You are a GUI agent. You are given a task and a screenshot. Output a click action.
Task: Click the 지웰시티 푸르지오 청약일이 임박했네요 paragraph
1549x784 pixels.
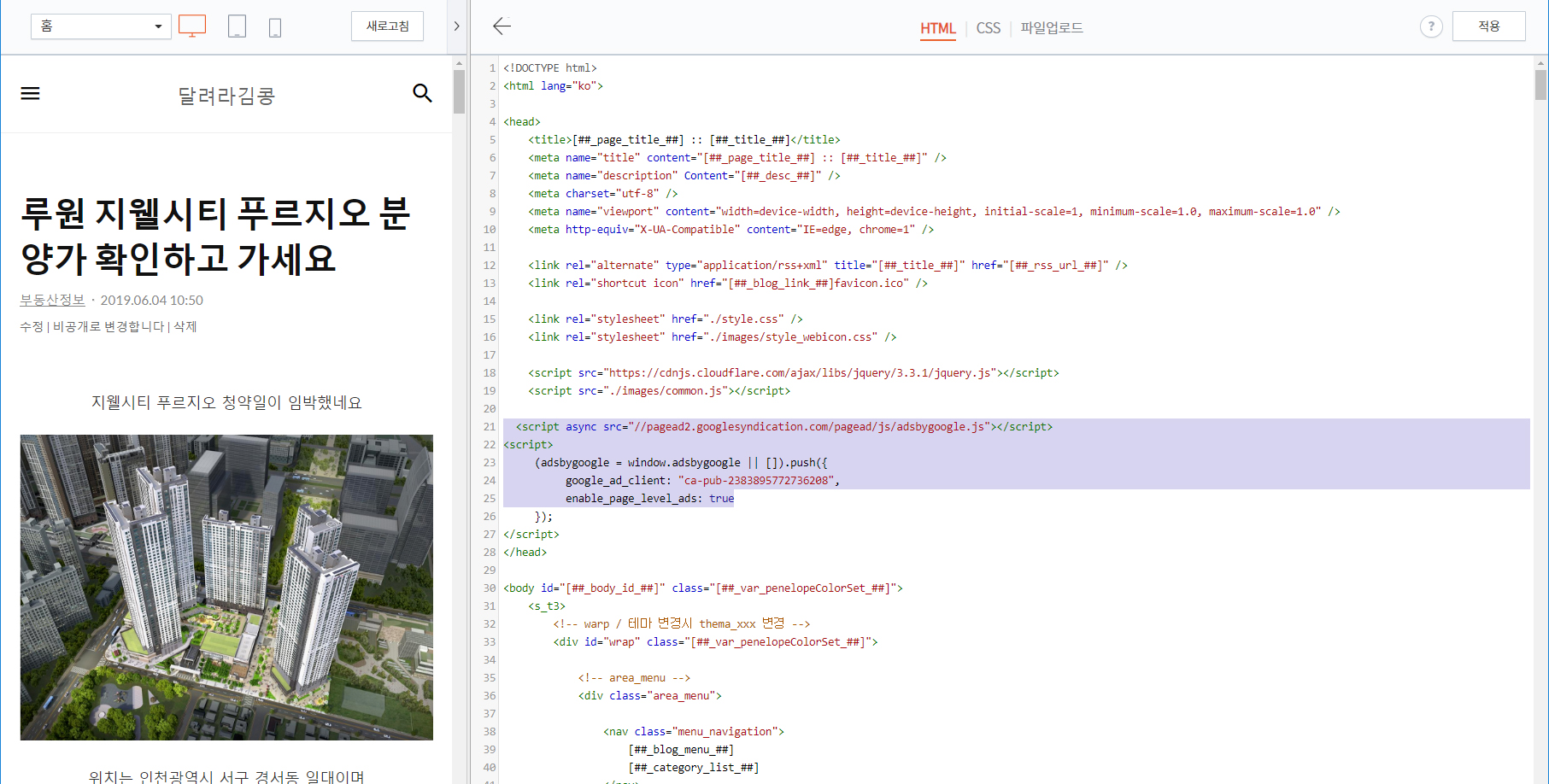[226, 402]
